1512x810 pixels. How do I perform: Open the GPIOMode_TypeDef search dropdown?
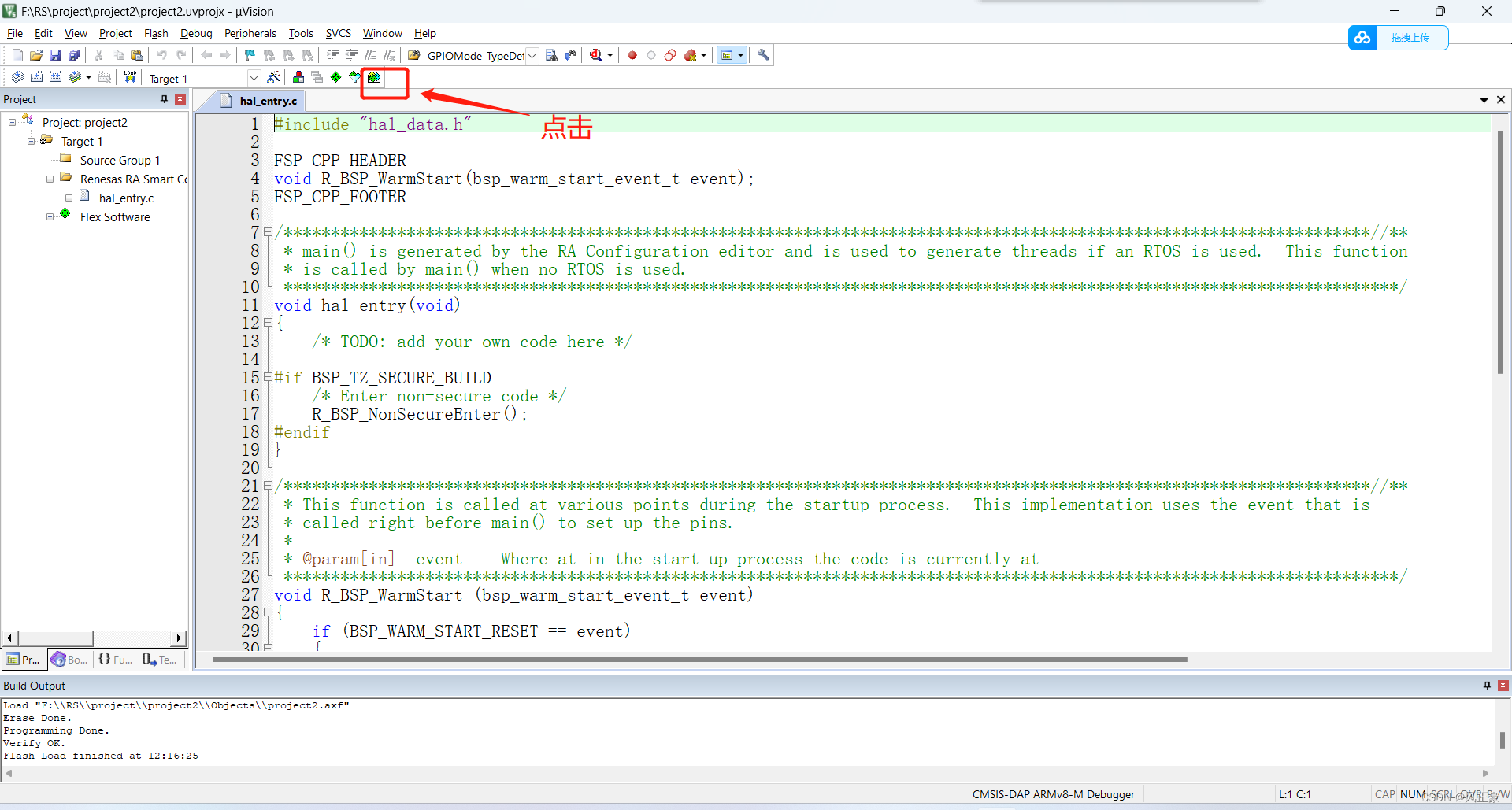(x=532, y=56)
